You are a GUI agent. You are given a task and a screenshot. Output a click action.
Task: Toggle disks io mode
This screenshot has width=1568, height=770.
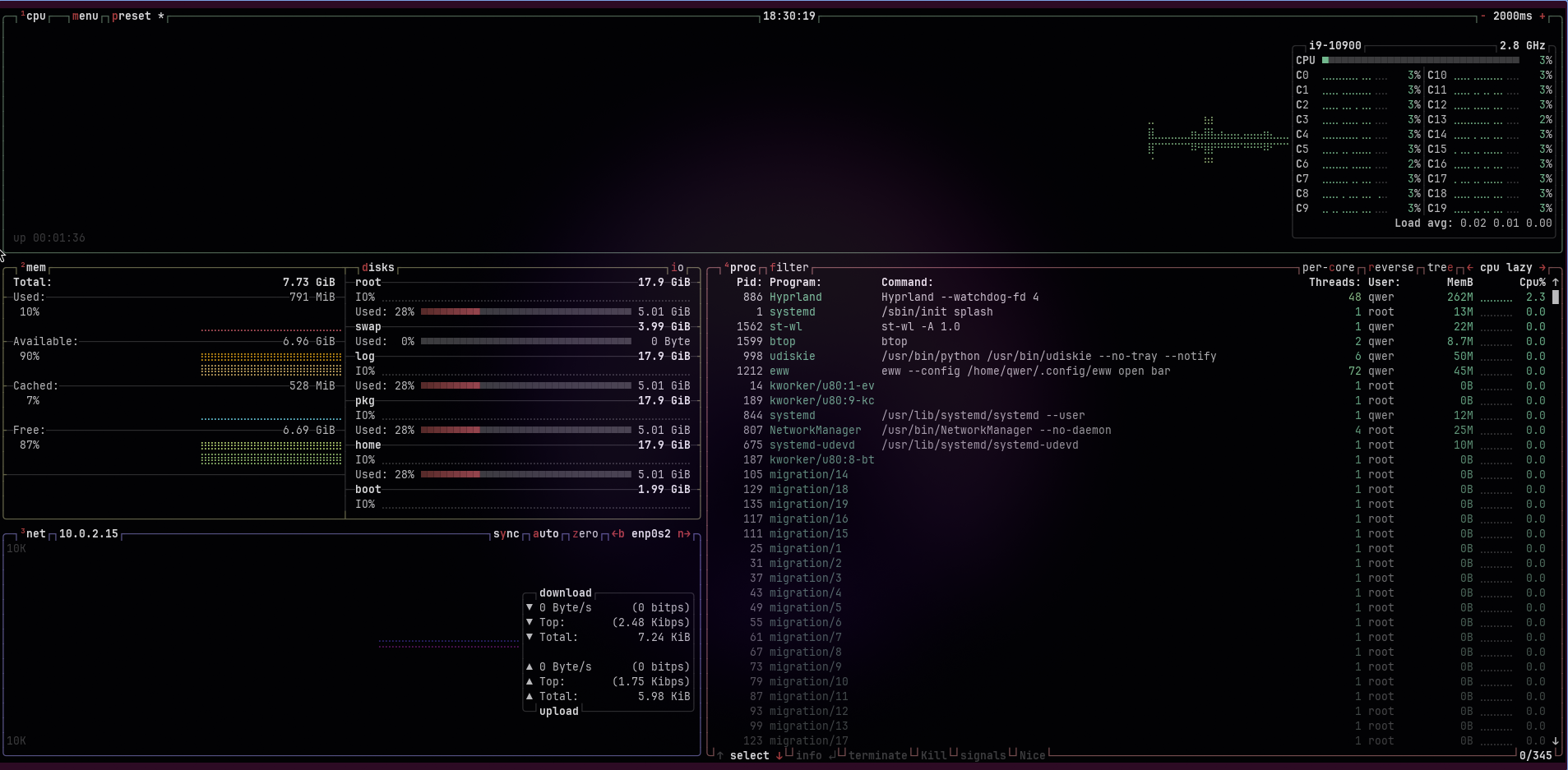click(678, 268)
